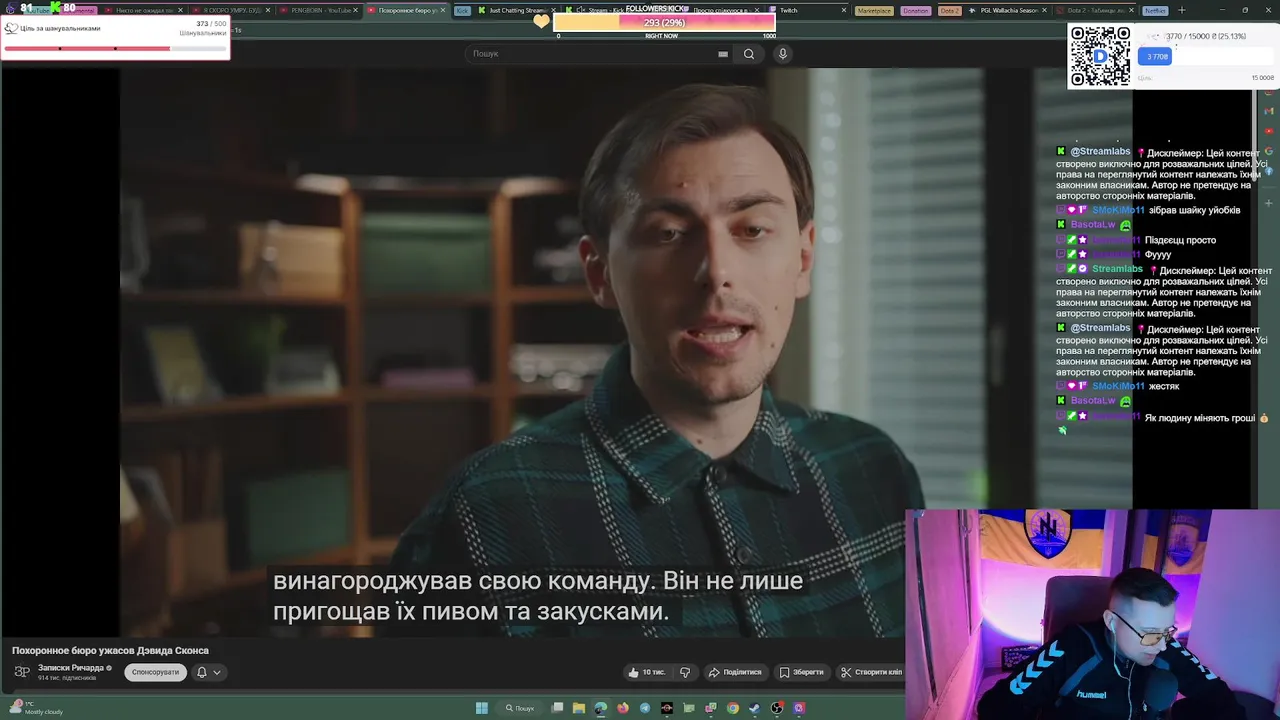Click the donation QR code overlay
This screenshot has width=1280, height=720.
tap(1100, 56)
